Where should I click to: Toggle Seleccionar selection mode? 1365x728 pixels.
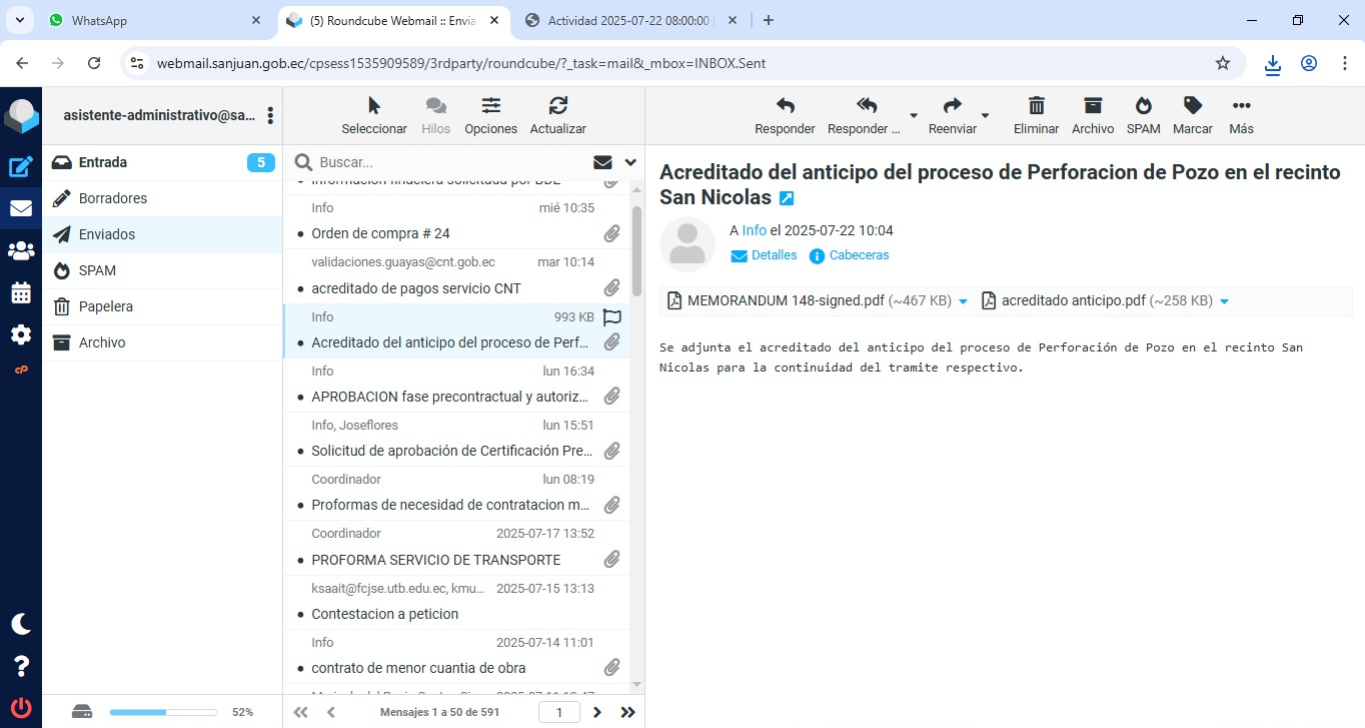(x=374, y=106)
